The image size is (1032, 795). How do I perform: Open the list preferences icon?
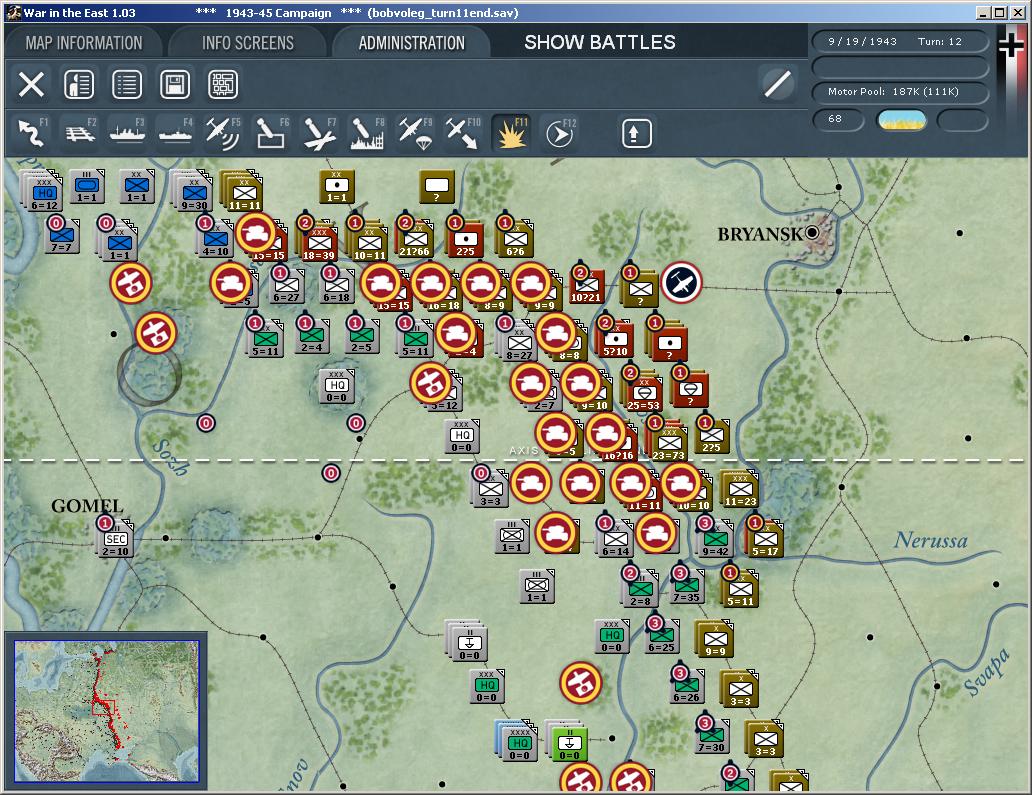pyautogui.click(x=127, y=85)
